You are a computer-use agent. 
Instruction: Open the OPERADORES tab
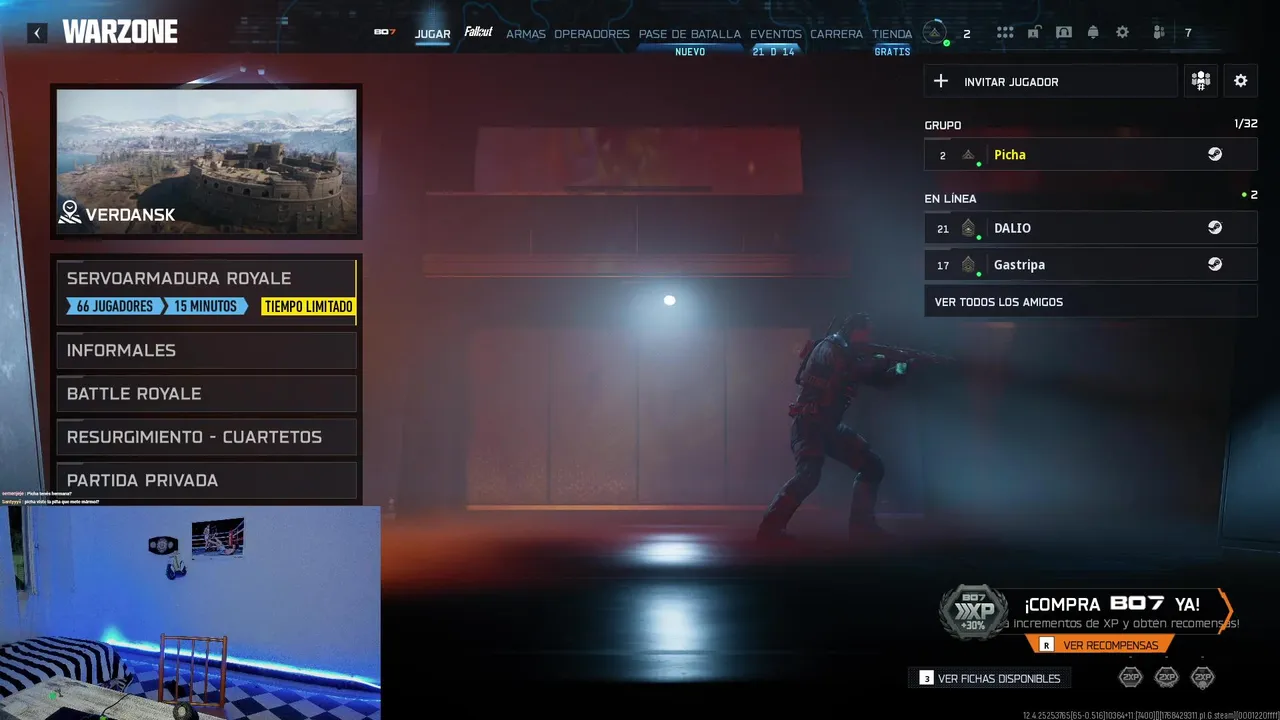(x=592, y=33)
